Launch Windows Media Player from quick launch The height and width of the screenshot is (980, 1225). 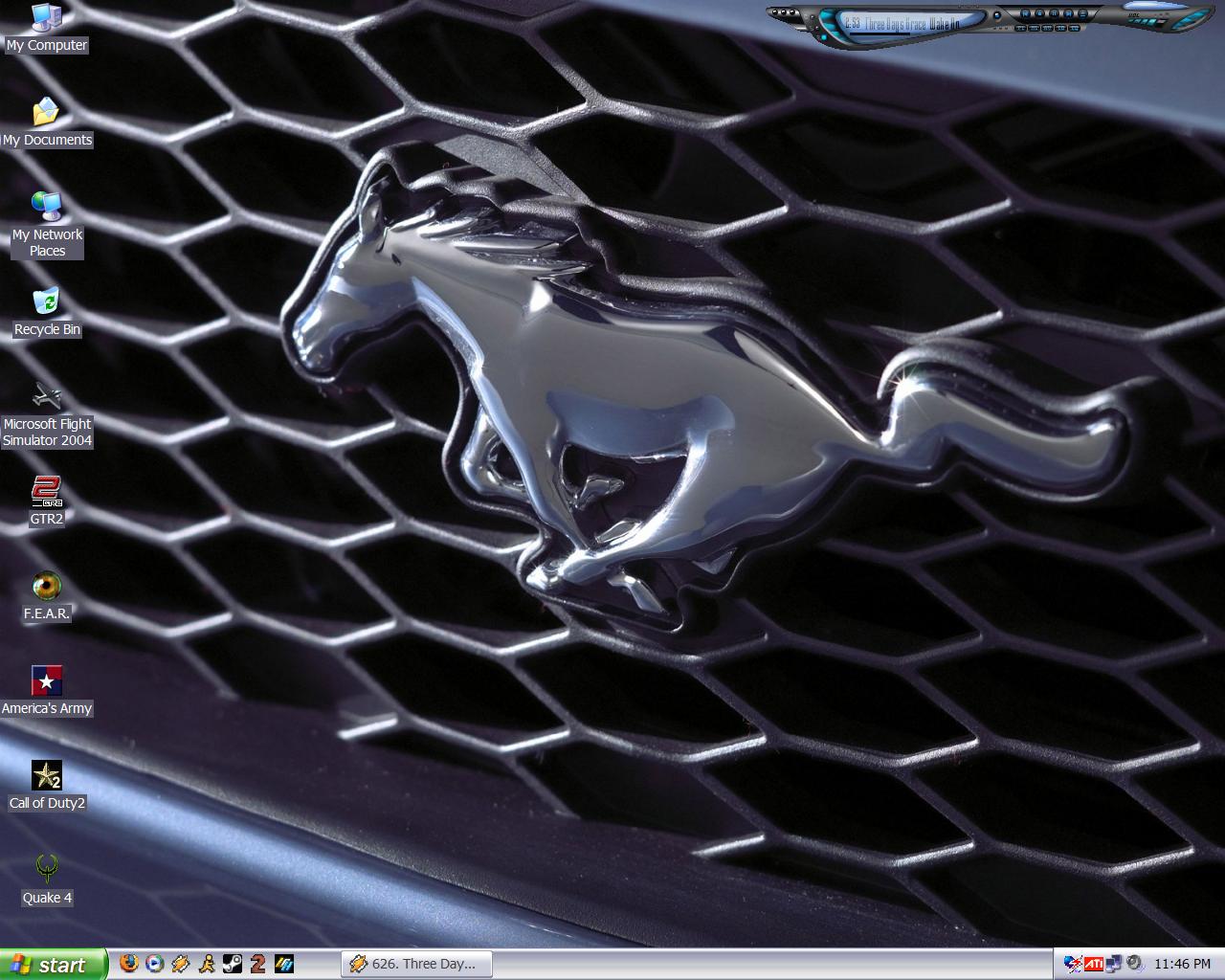pyautogui.click(x=155, y=964)
